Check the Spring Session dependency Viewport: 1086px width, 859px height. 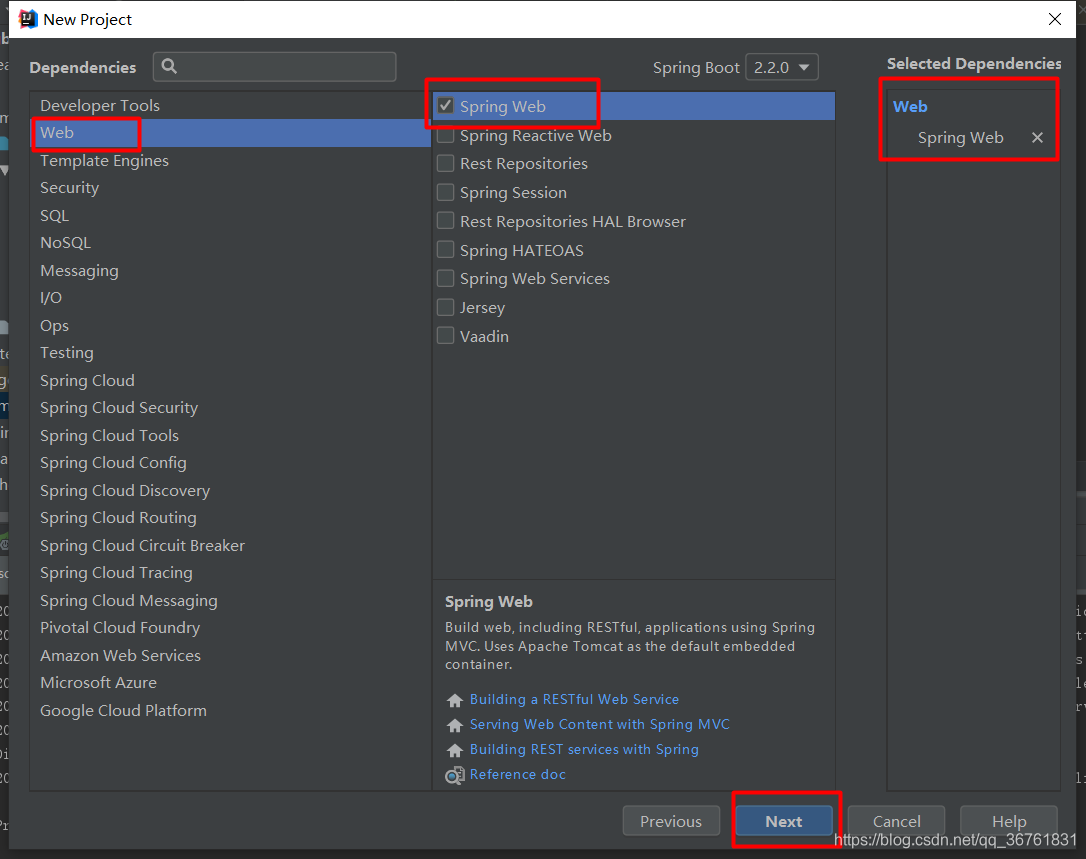446,192
